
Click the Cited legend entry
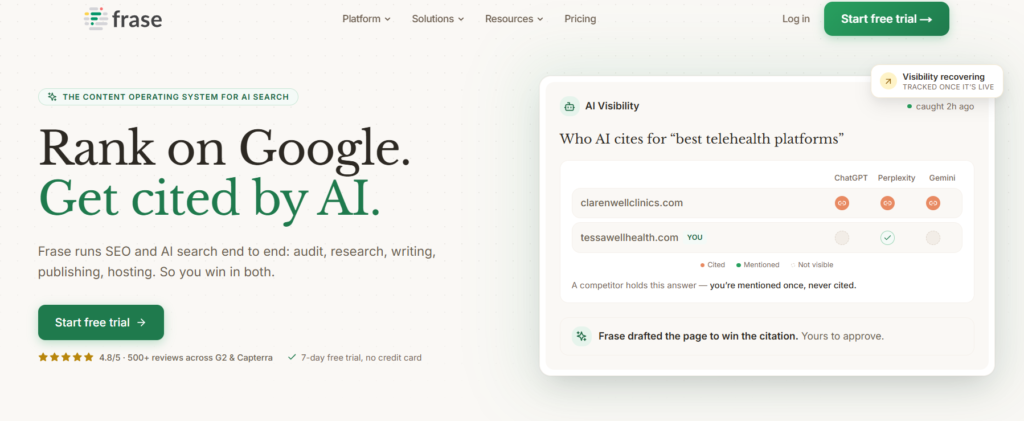coord(712,265)
